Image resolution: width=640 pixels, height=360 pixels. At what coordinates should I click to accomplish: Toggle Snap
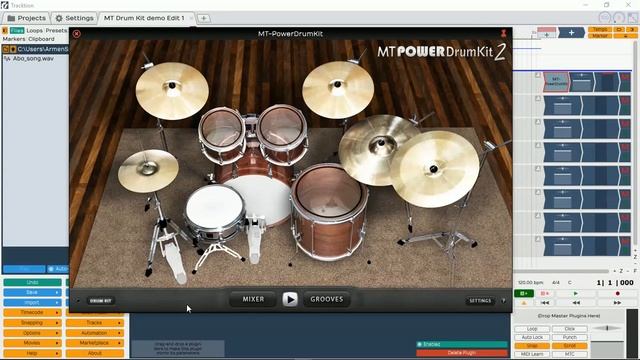tap(532, 346)
